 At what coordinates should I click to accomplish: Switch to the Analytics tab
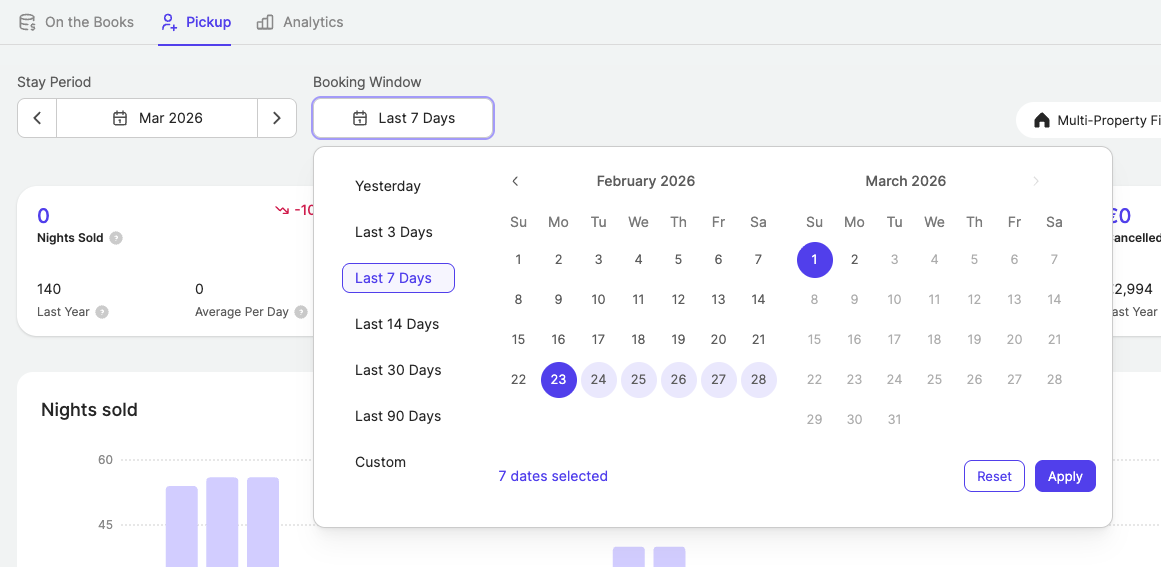pyautogui.click(x=299, y=22)
